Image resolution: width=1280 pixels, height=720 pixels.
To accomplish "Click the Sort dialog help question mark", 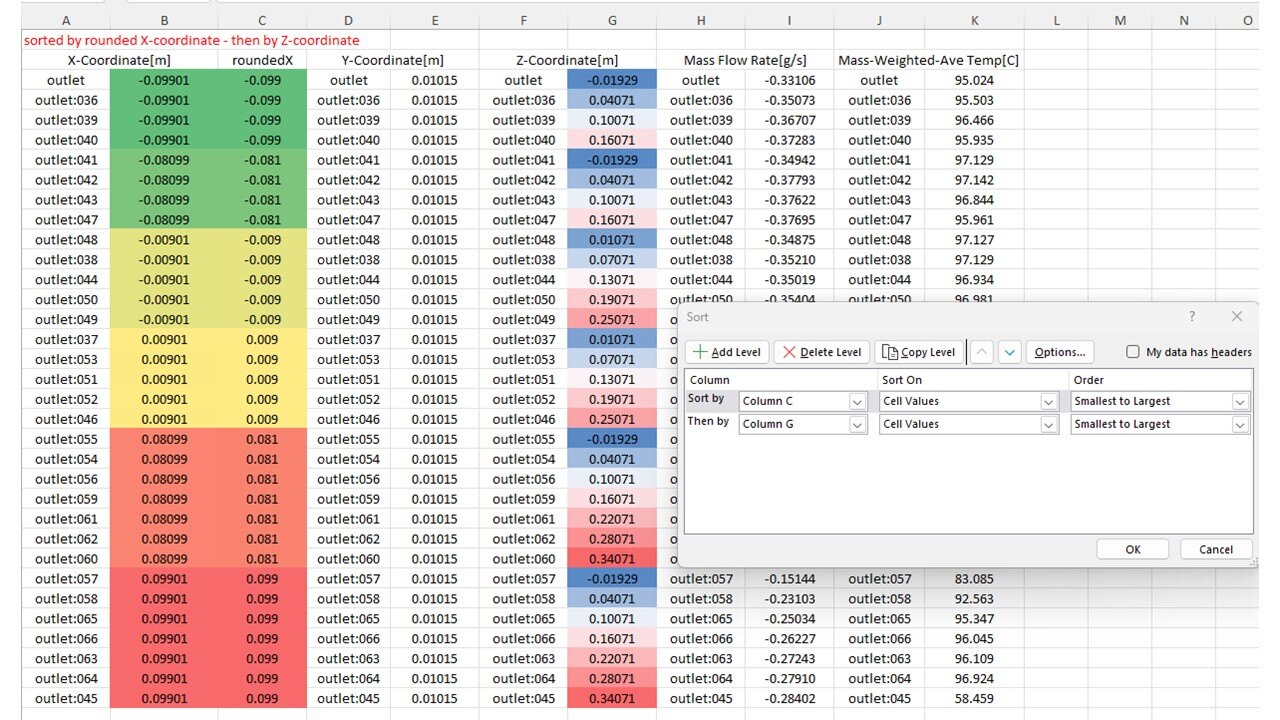I will (x=1191, y=317).
